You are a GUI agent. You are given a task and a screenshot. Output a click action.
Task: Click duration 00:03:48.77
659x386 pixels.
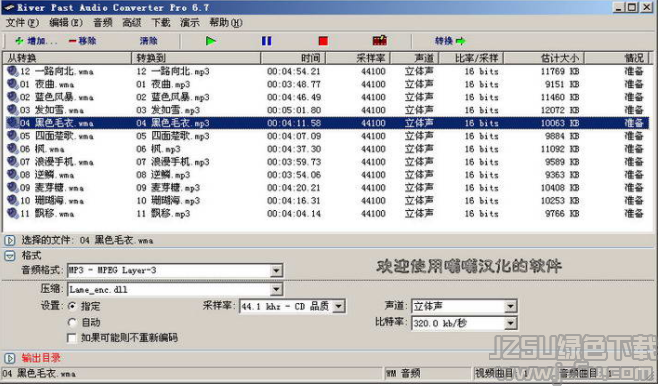coord(294,84)
